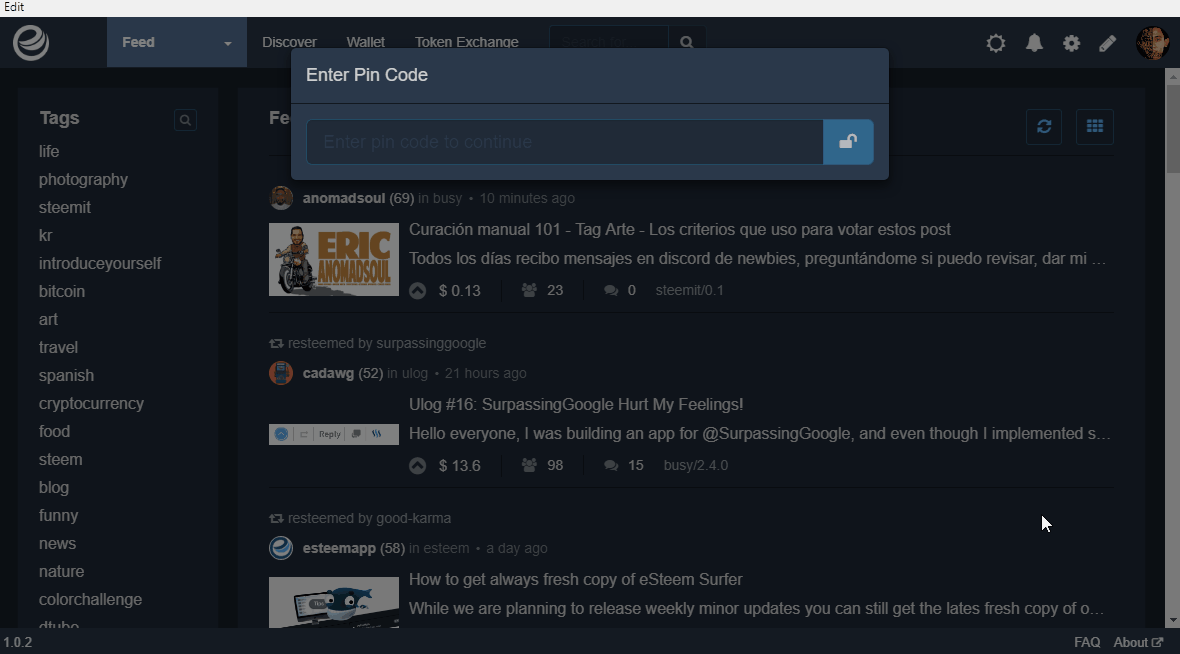Select the cryptocurrency tag
This screenshot has height=654, width=1180.
(x=91, y=403)
